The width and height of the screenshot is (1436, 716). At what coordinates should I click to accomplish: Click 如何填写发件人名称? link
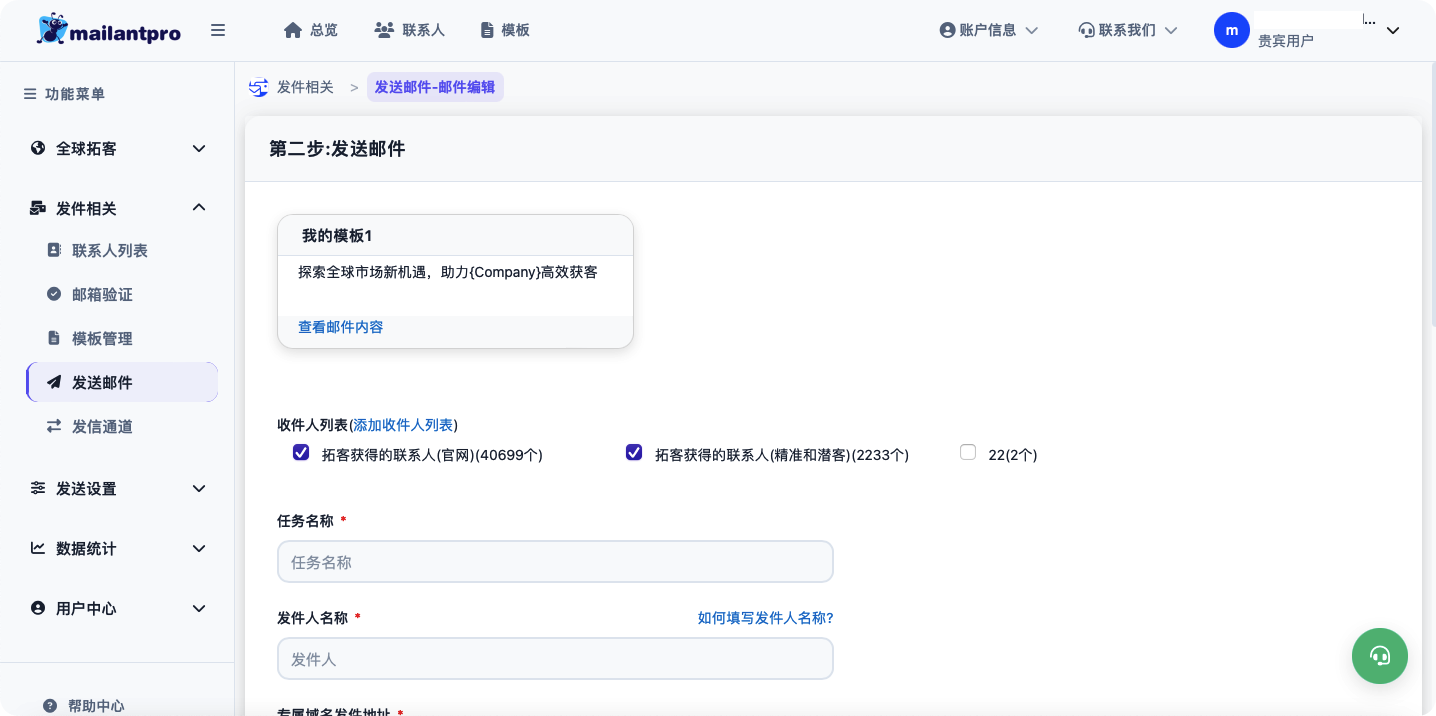766,618
